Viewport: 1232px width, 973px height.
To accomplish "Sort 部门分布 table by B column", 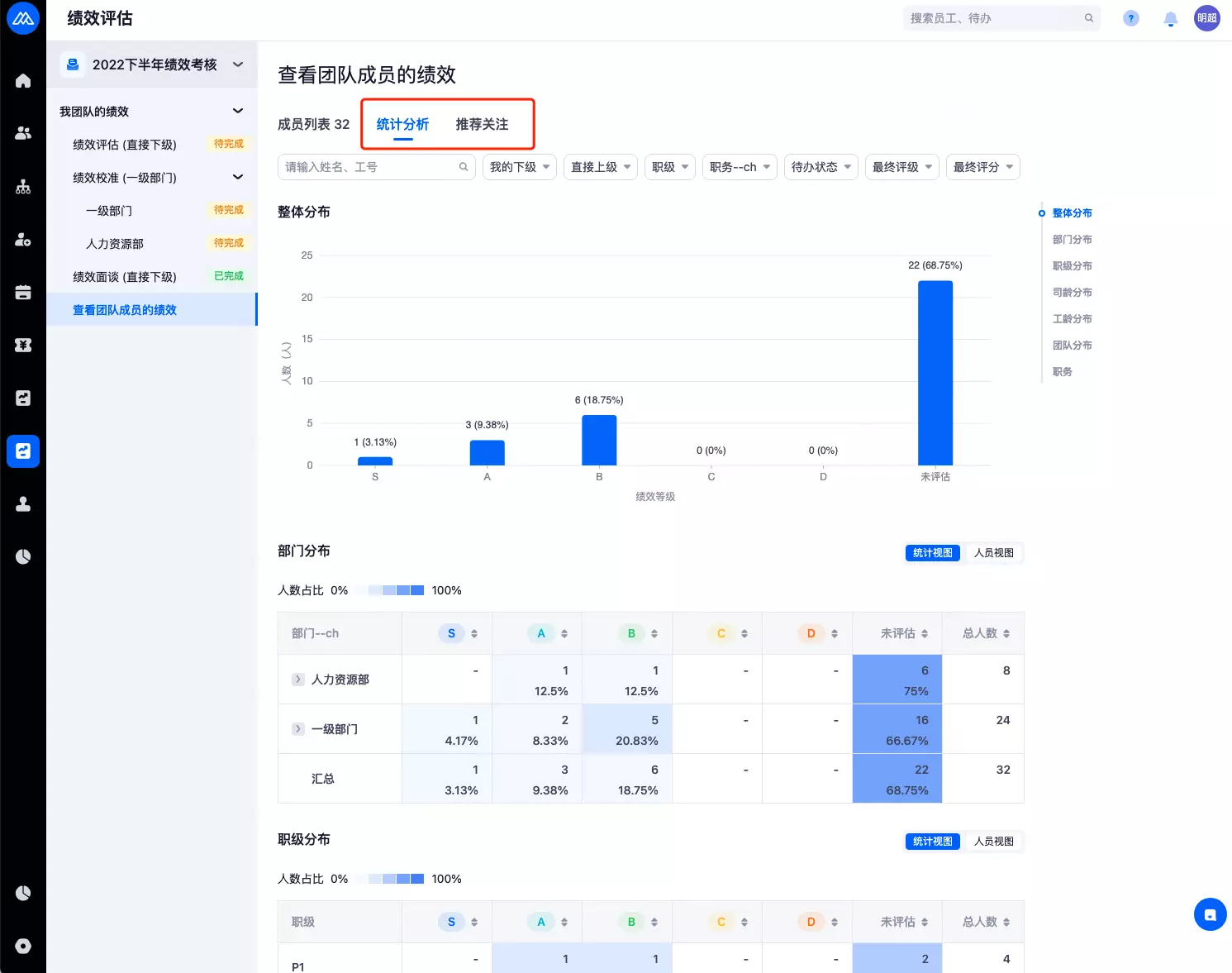I will pyautogui.click(x=654, y=634).
